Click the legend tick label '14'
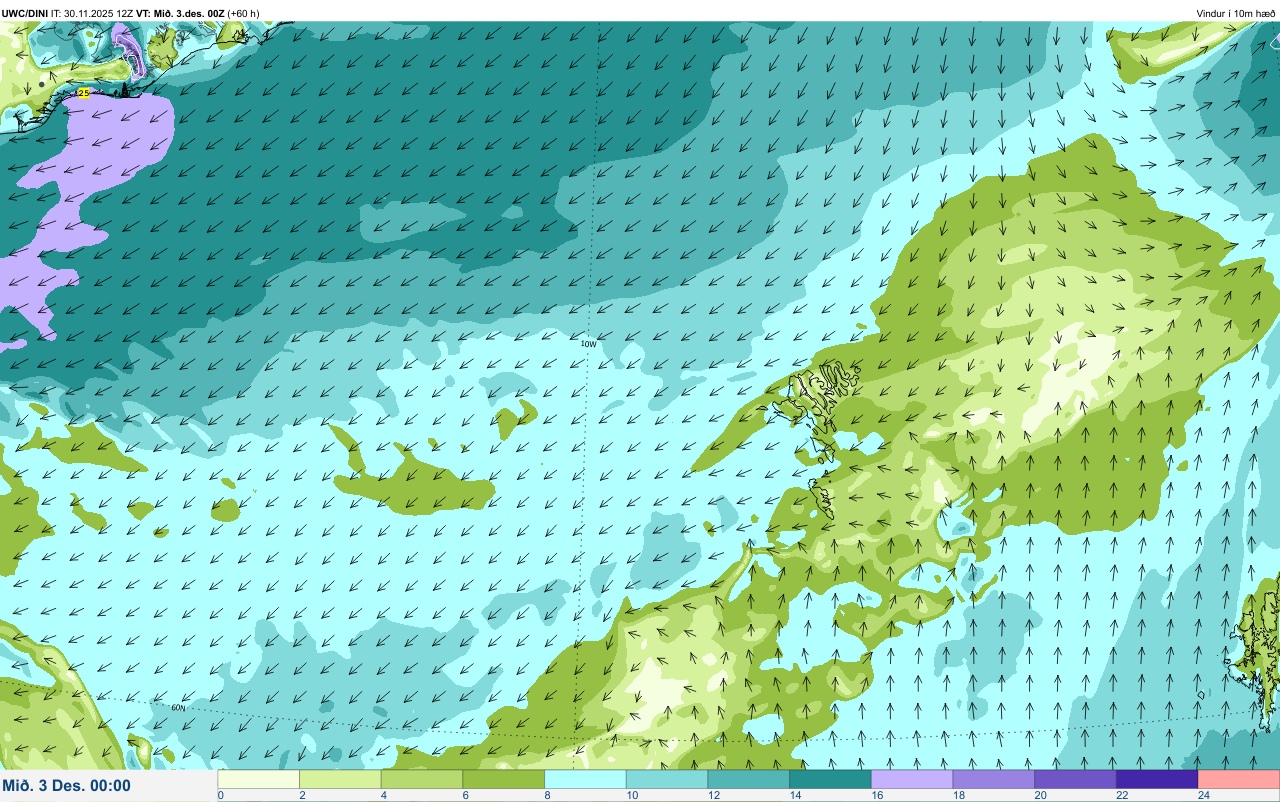Viewport: 1280px width, 802px height. pyautogui.click(x=793, y=796)
